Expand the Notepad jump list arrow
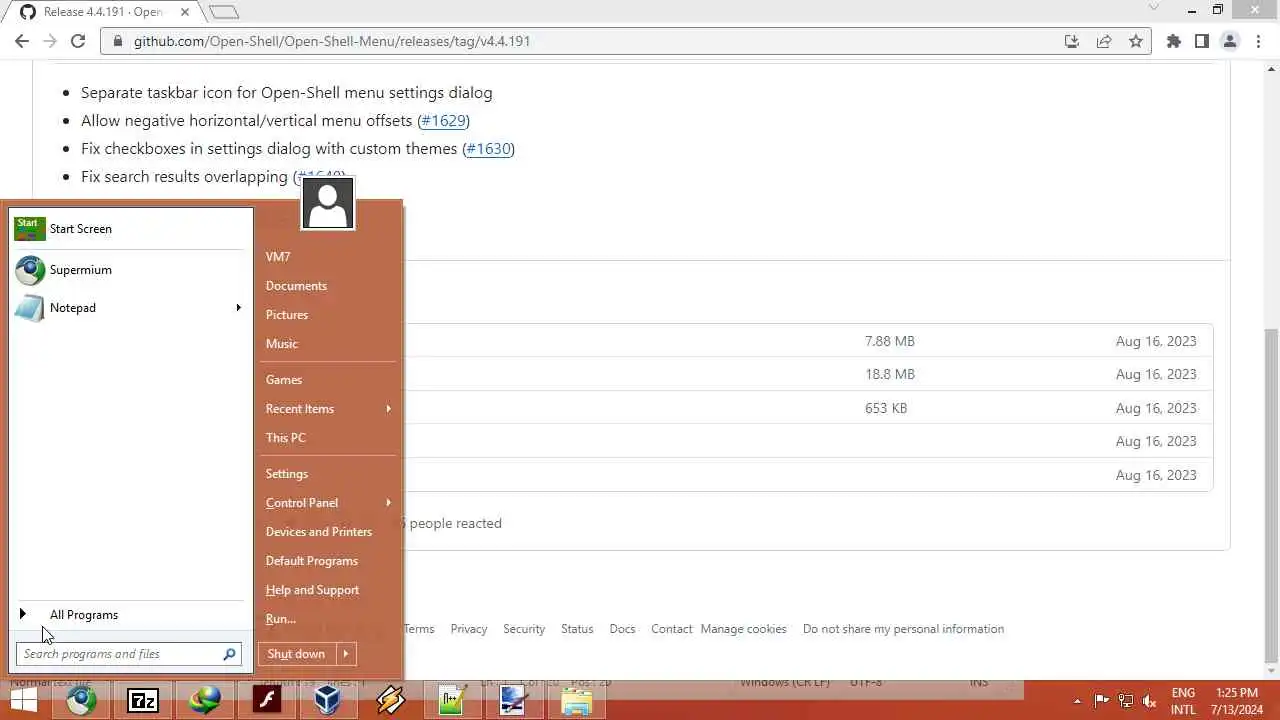This screenshot has height=720, width=1280. [x=238, y=308]
